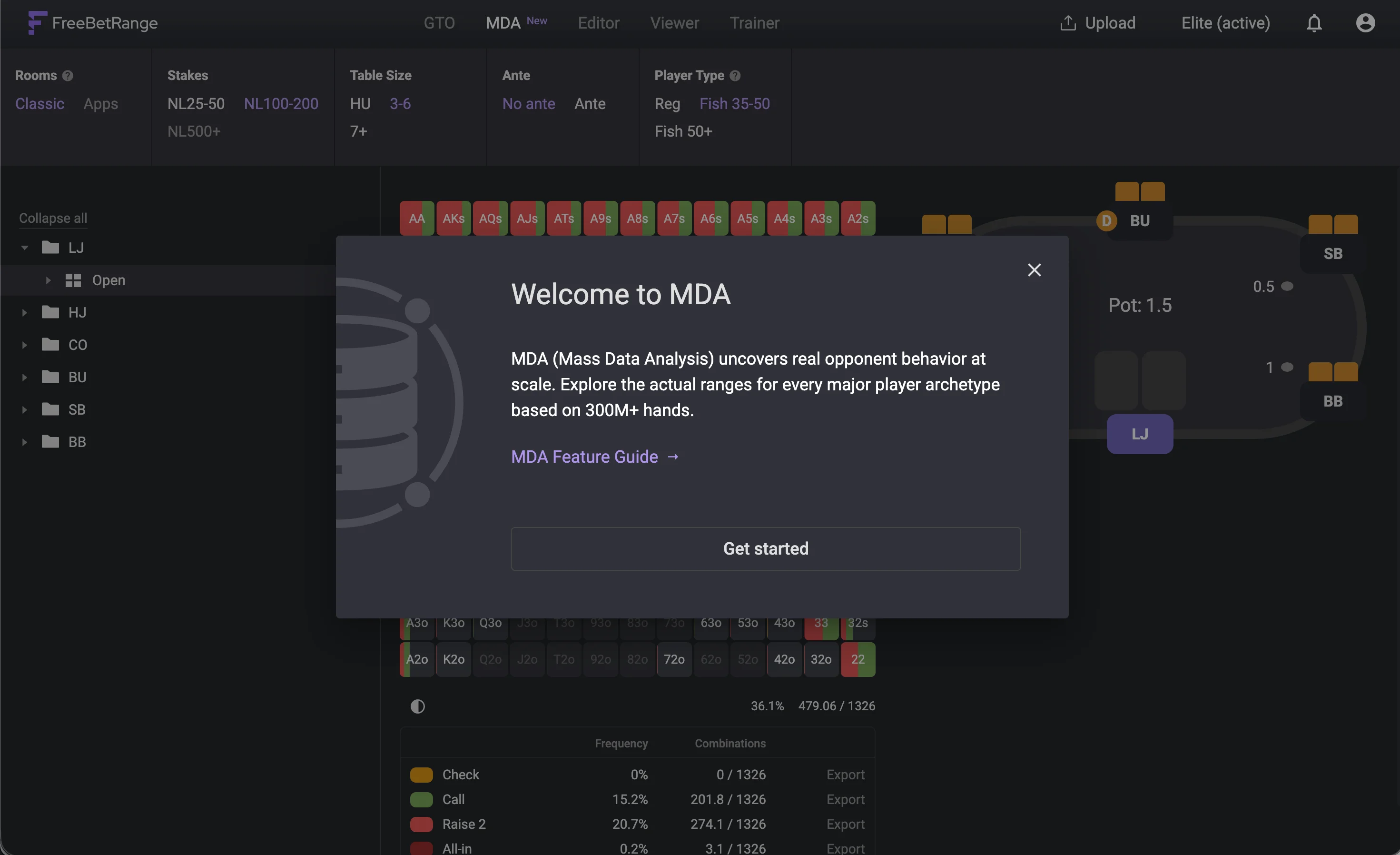Viewport: 1400px width, 855px height.
Task: Select the AA cell in the range grid
Action: 416,219
